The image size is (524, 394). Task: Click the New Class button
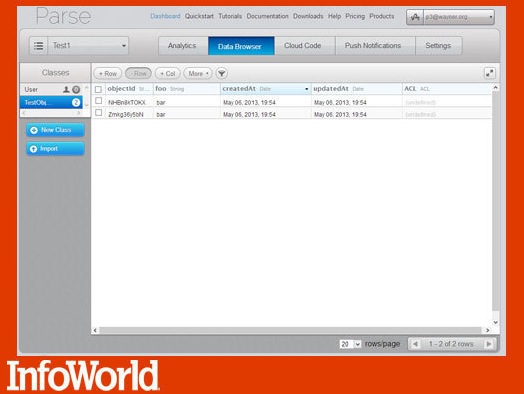tap(55, 130)
